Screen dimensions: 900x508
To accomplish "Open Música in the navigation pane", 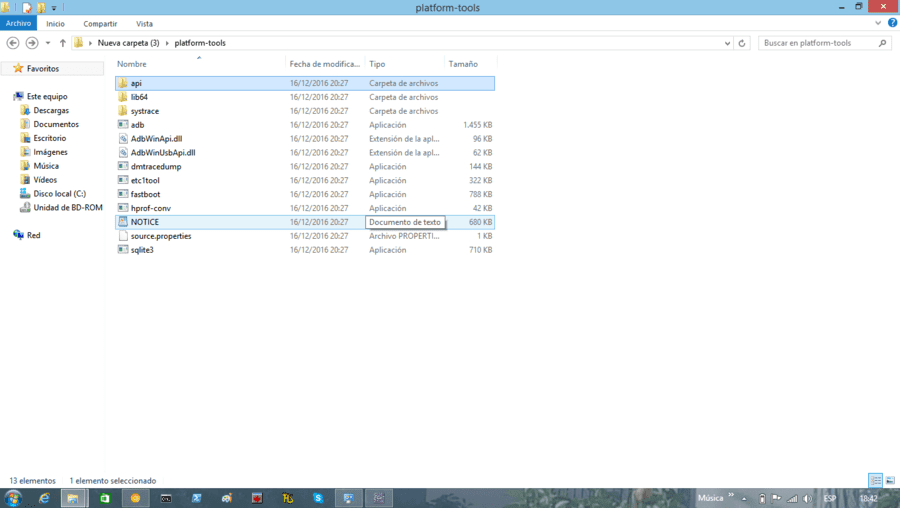I will (46, 166).
